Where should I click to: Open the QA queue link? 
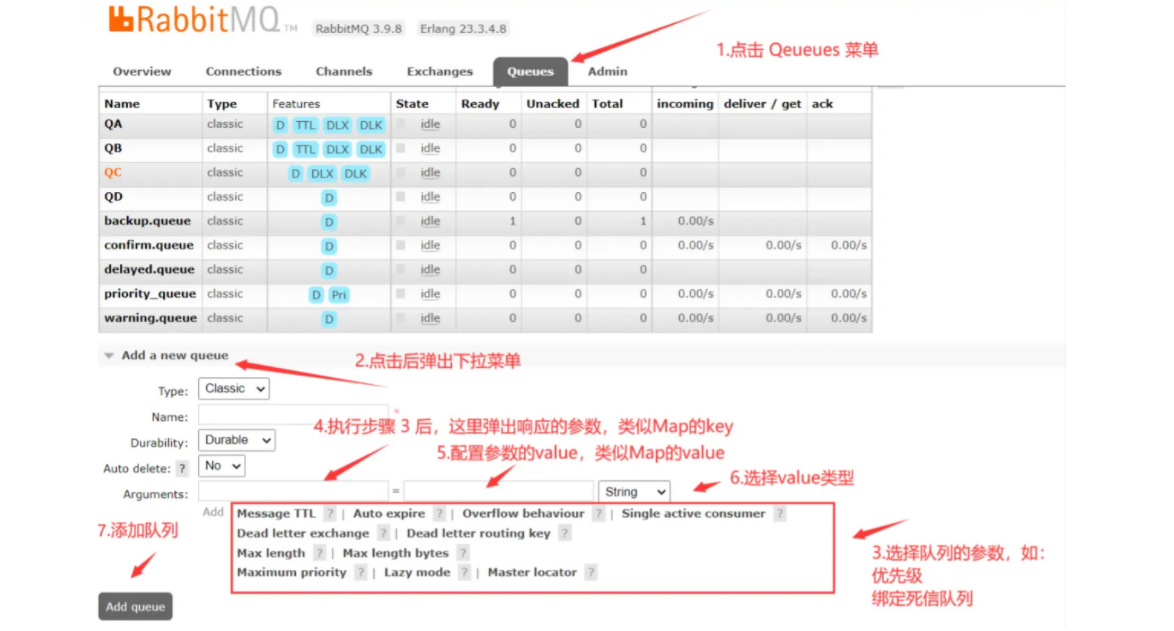tap(113, 124)
